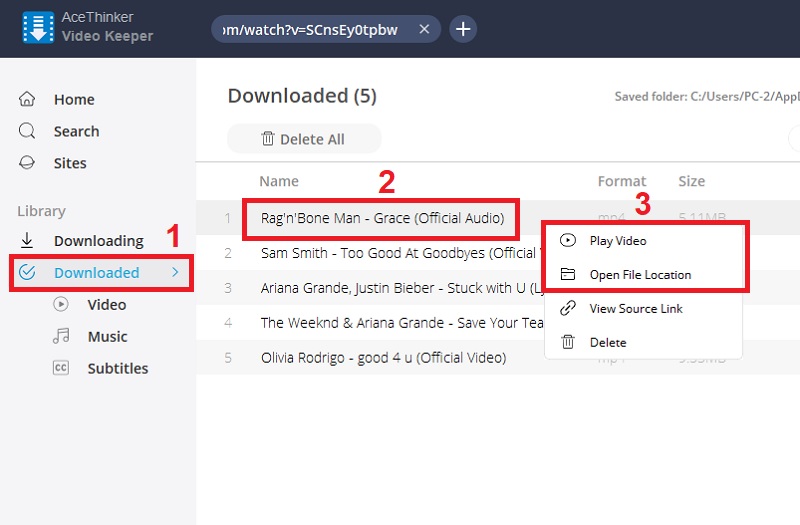Viewport: 800px width, 525px height.
Task: Click the Sites planet icon
Action: [27, 163]
